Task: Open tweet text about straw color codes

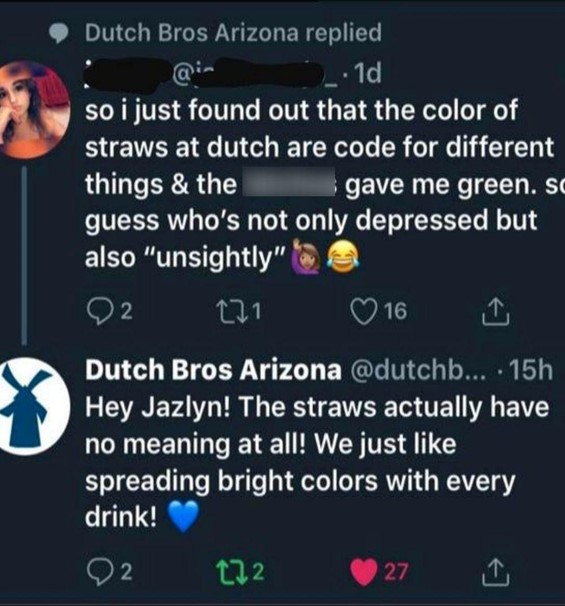Action: [x=321, y=184]
